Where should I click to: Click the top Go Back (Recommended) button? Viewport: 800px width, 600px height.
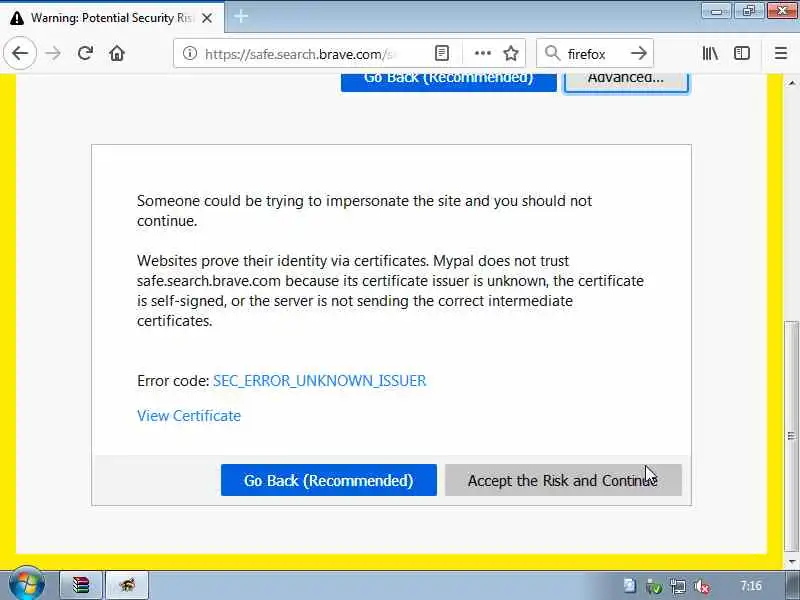[x=448, y=82]
